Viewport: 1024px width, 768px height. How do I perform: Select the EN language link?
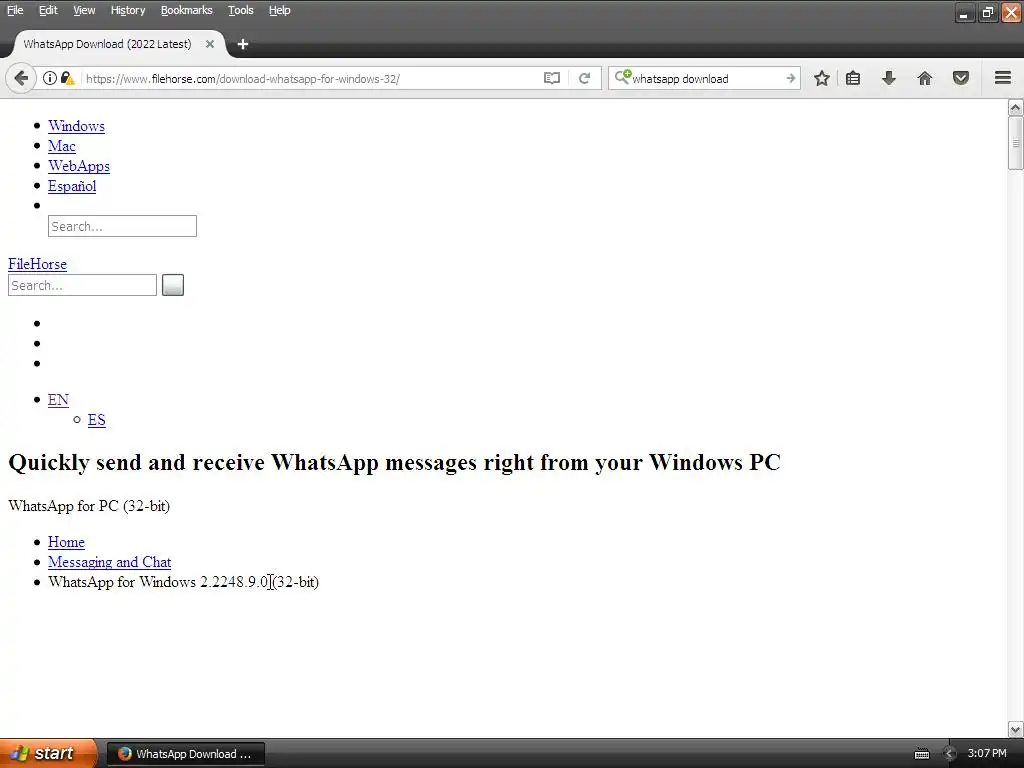pos(58,400)
